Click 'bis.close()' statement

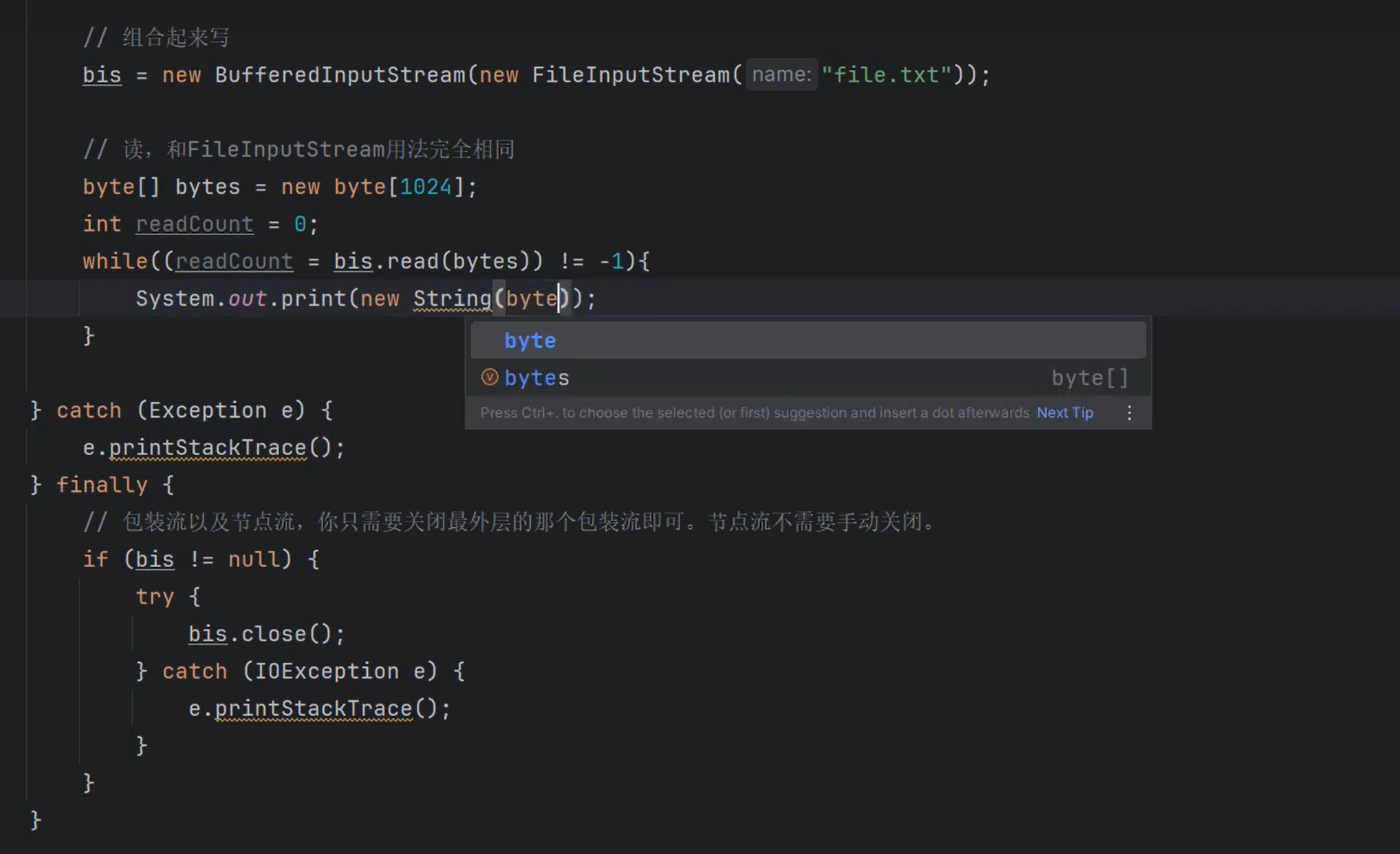[267, 634]
